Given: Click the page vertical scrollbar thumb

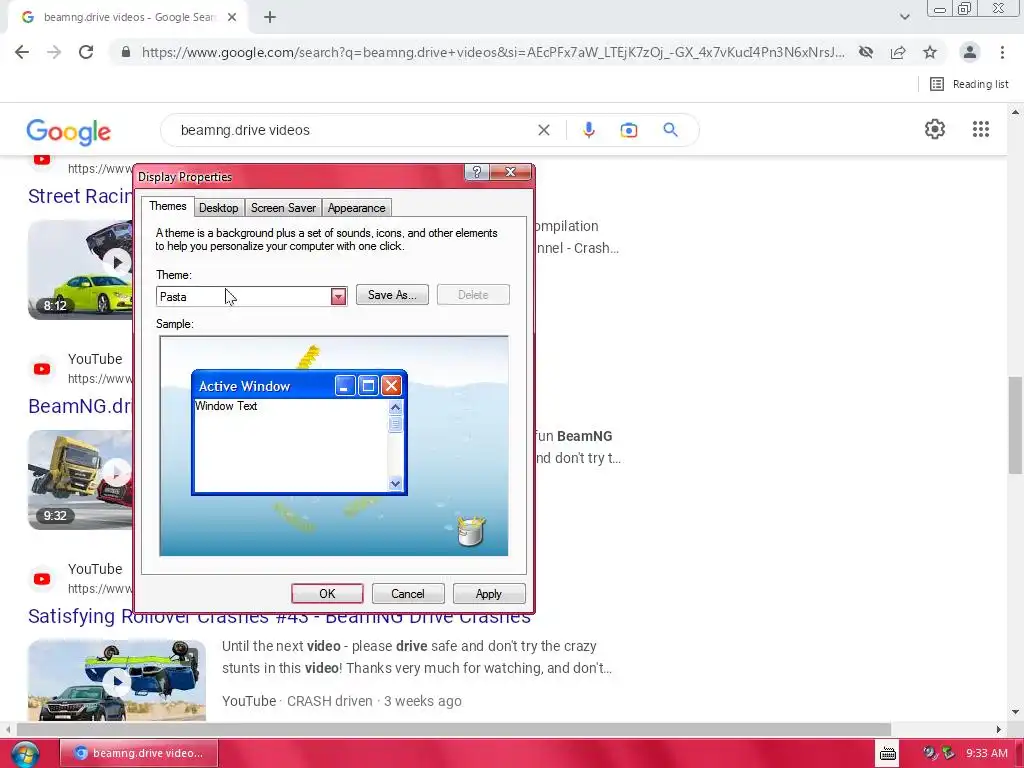Looking at the screenshot, I should coord(1015,424).
